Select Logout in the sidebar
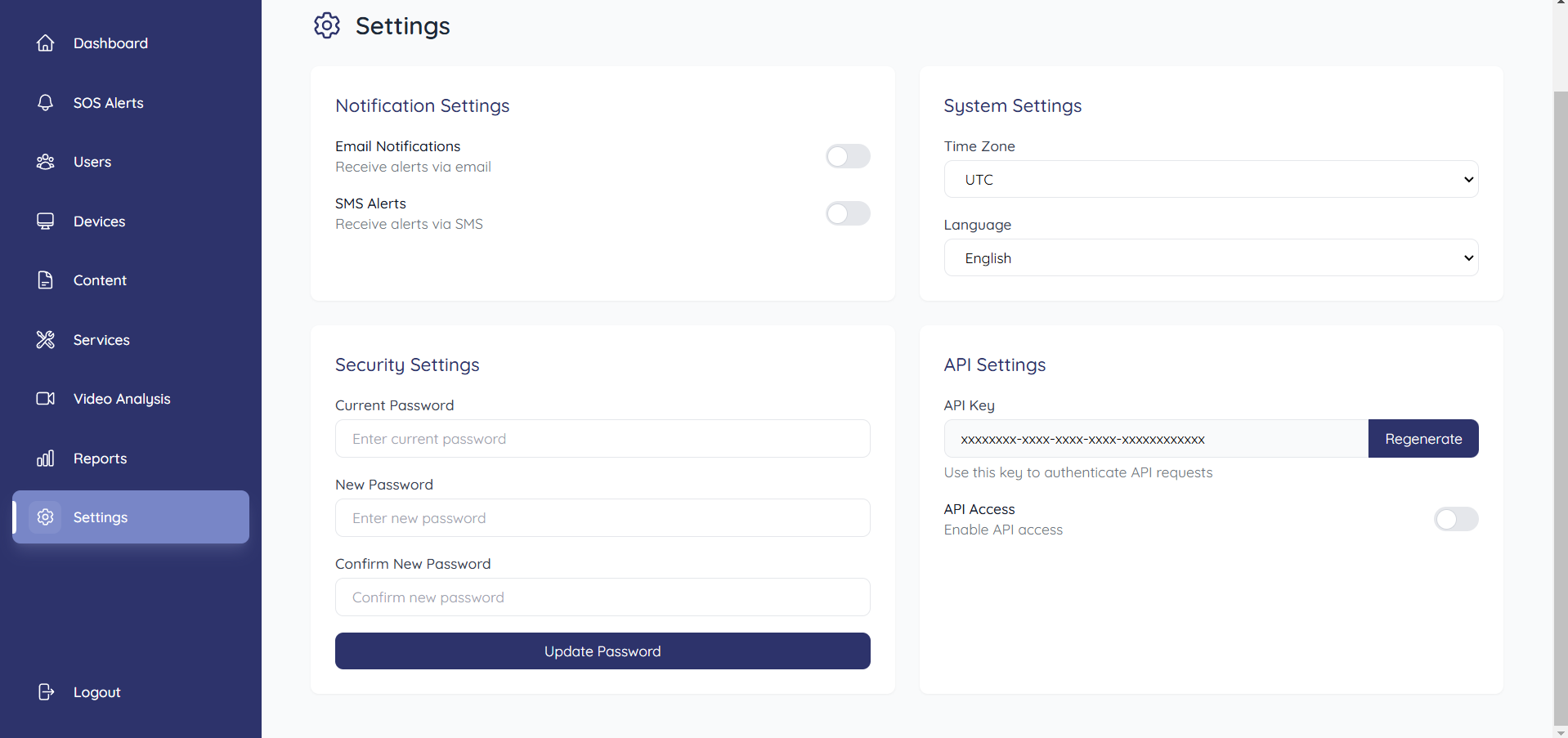1568x738 pixels. [x=96, y=692]
